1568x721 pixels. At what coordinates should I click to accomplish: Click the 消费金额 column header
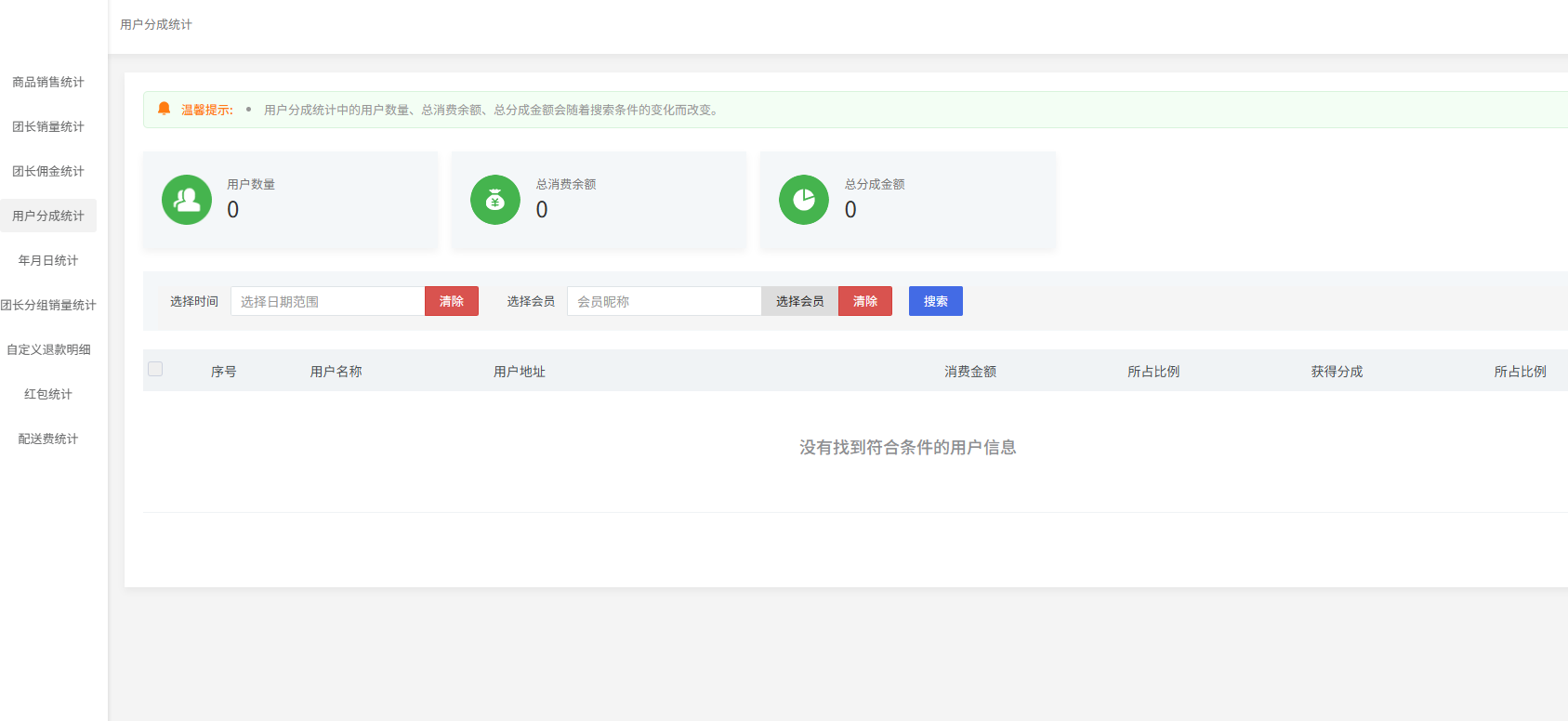coord(970,372)
